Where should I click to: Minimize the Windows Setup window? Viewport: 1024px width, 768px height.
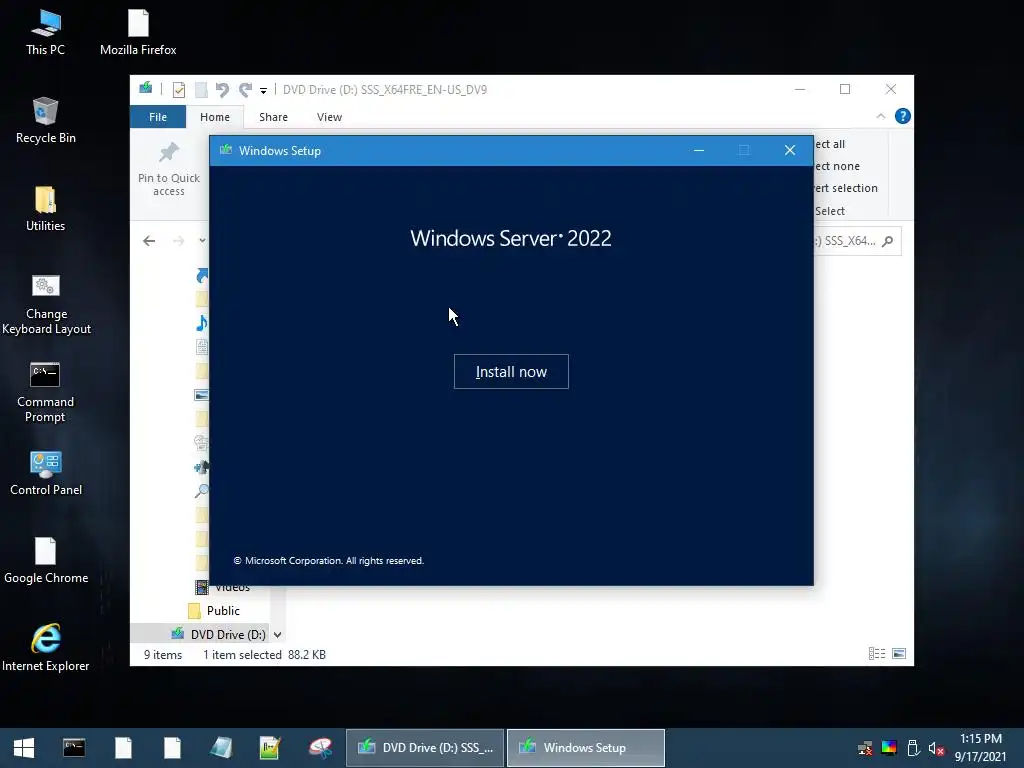pyautogui.click(x=699, y=150)
